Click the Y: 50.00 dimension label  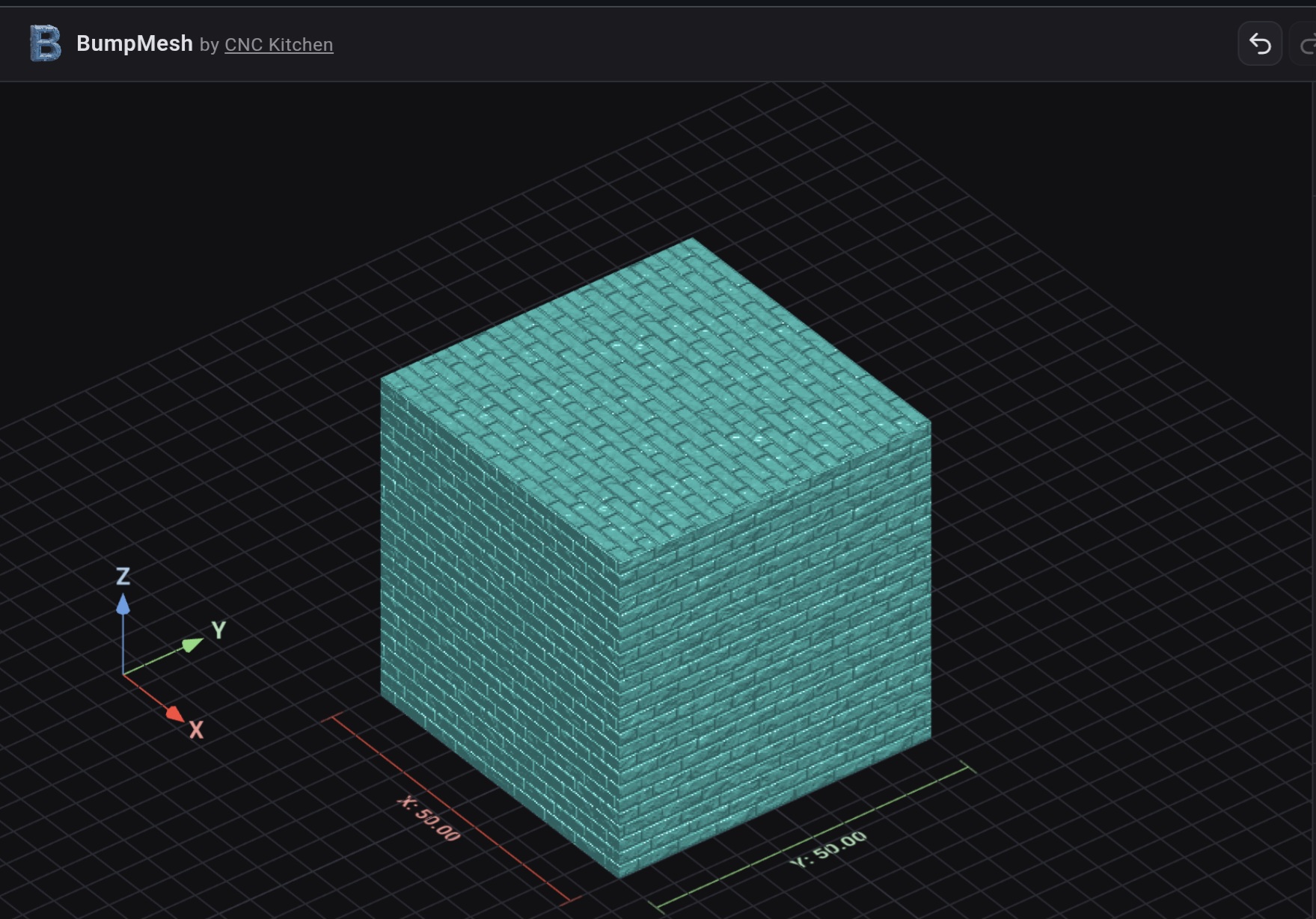[828, 849]
